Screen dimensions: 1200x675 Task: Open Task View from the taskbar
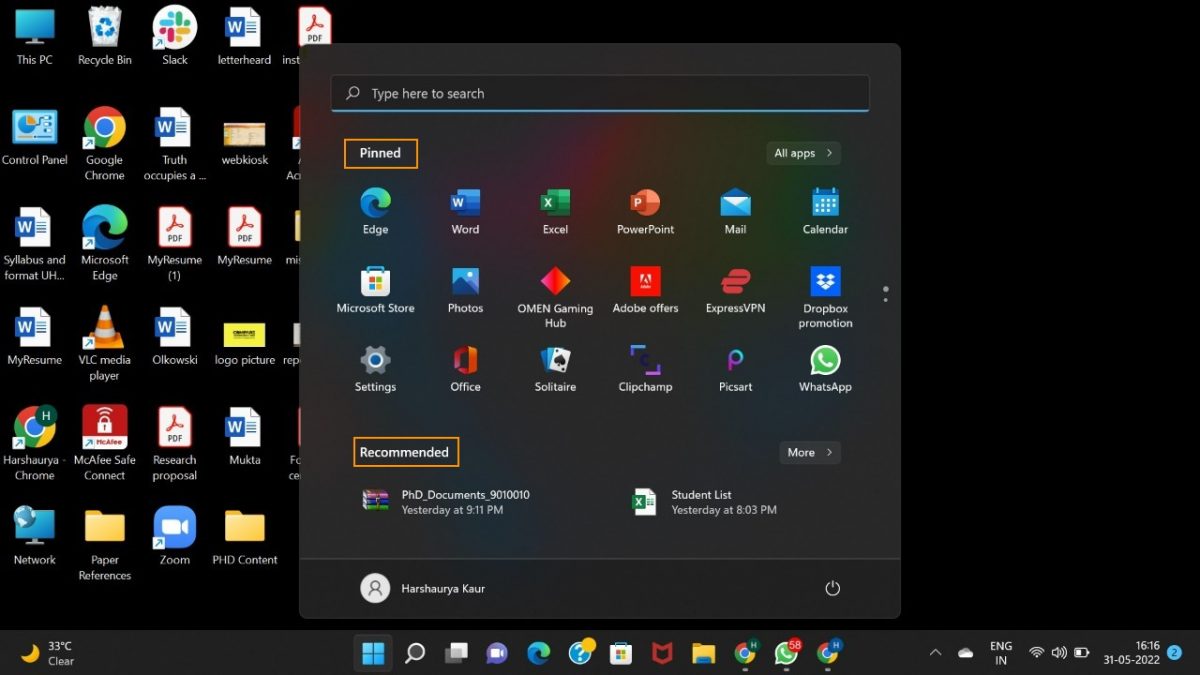[x=457, y=651]
